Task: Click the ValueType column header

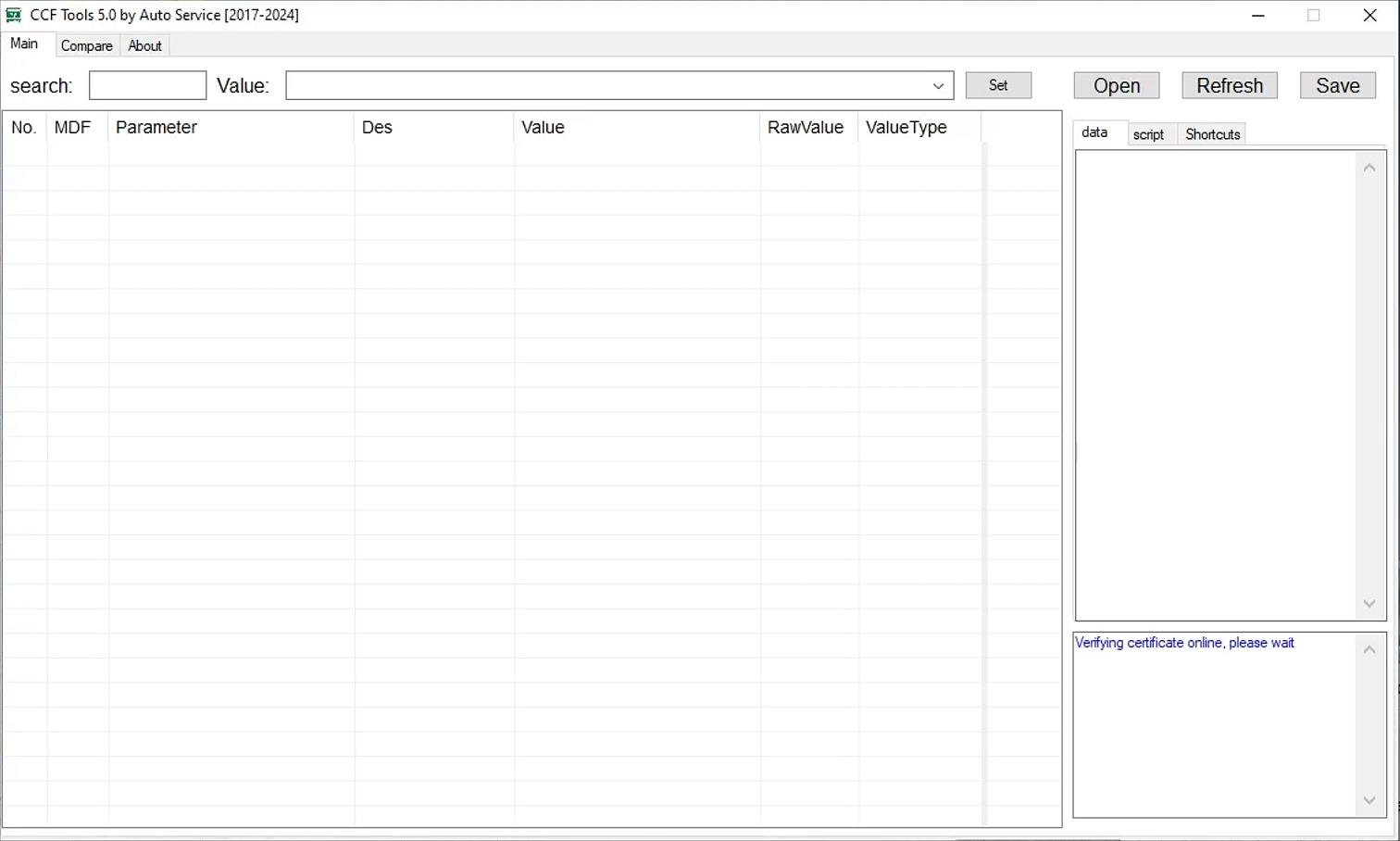Action: pyautogui.click(x=919, y=127)
